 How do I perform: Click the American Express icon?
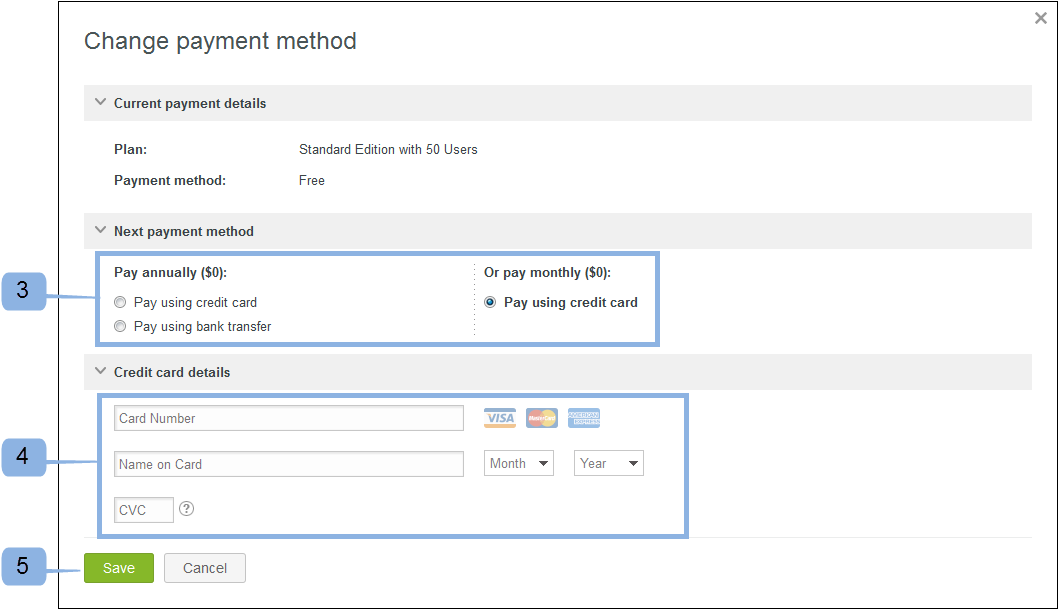583,417
